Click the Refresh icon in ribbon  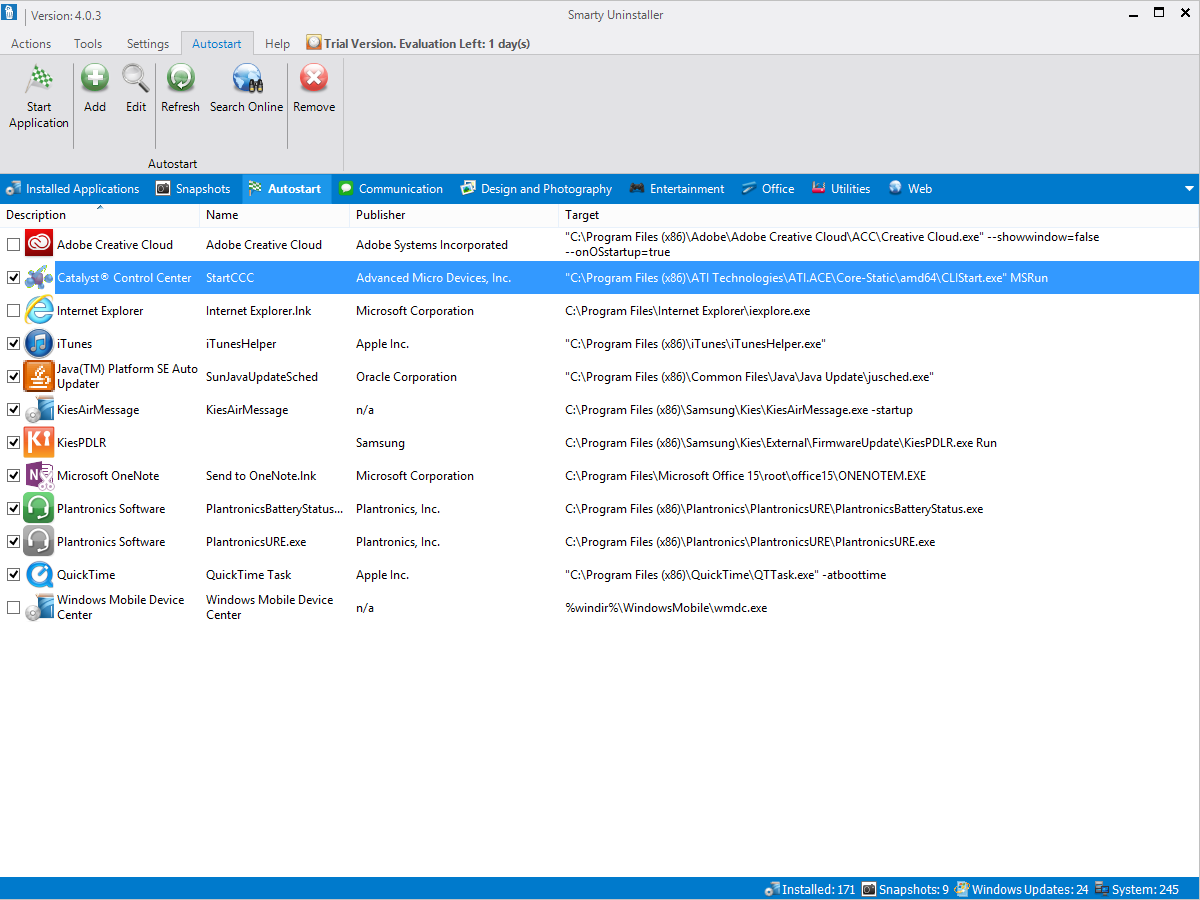[x=181, y=78]
